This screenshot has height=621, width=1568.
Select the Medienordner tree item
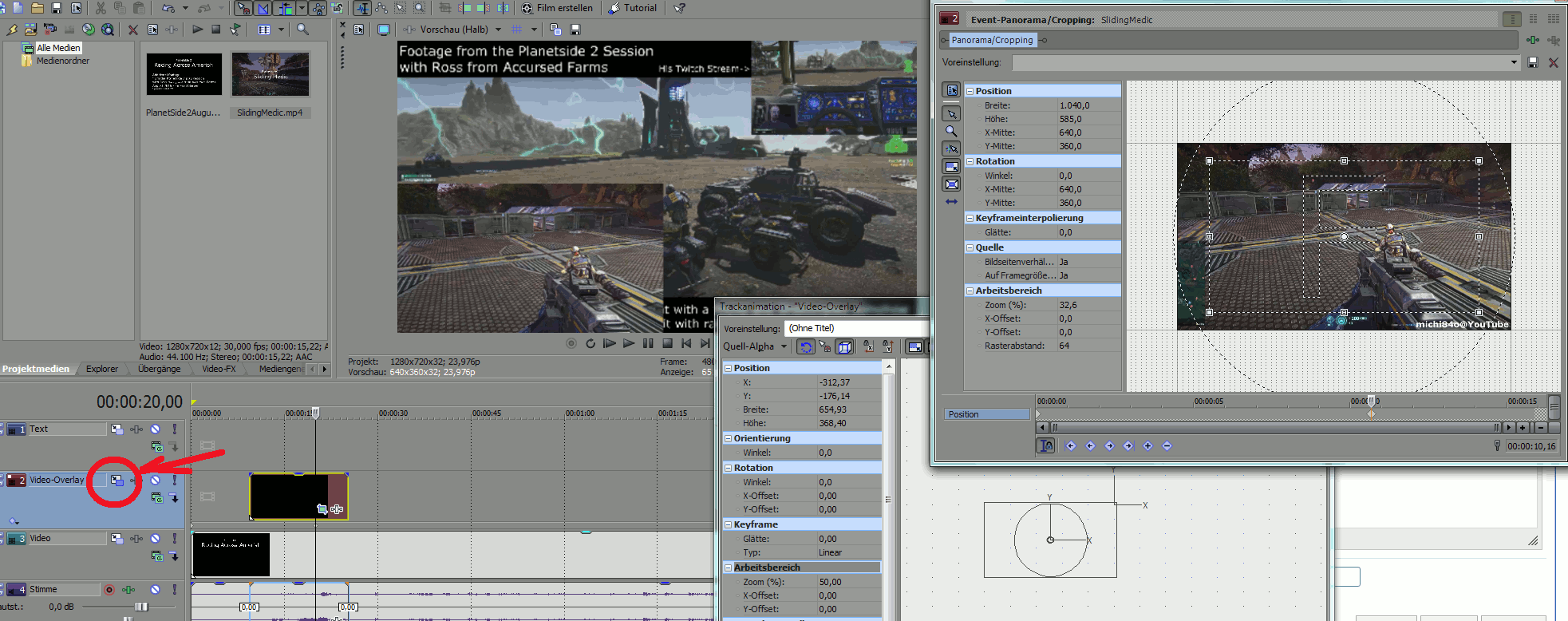62,61
